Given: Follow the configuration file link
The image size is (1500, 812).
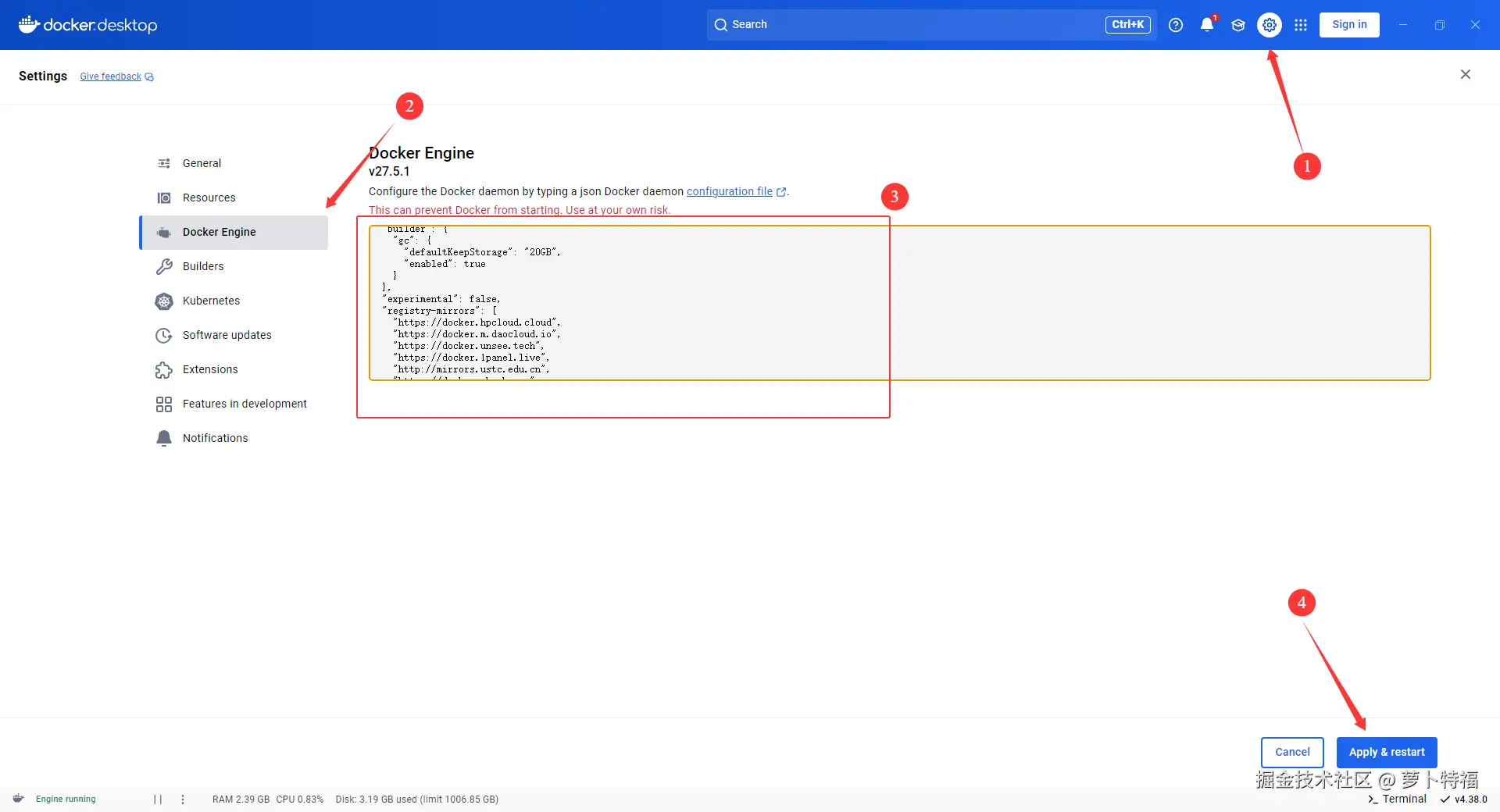Looking at the screenshot, I should (736, 191).
